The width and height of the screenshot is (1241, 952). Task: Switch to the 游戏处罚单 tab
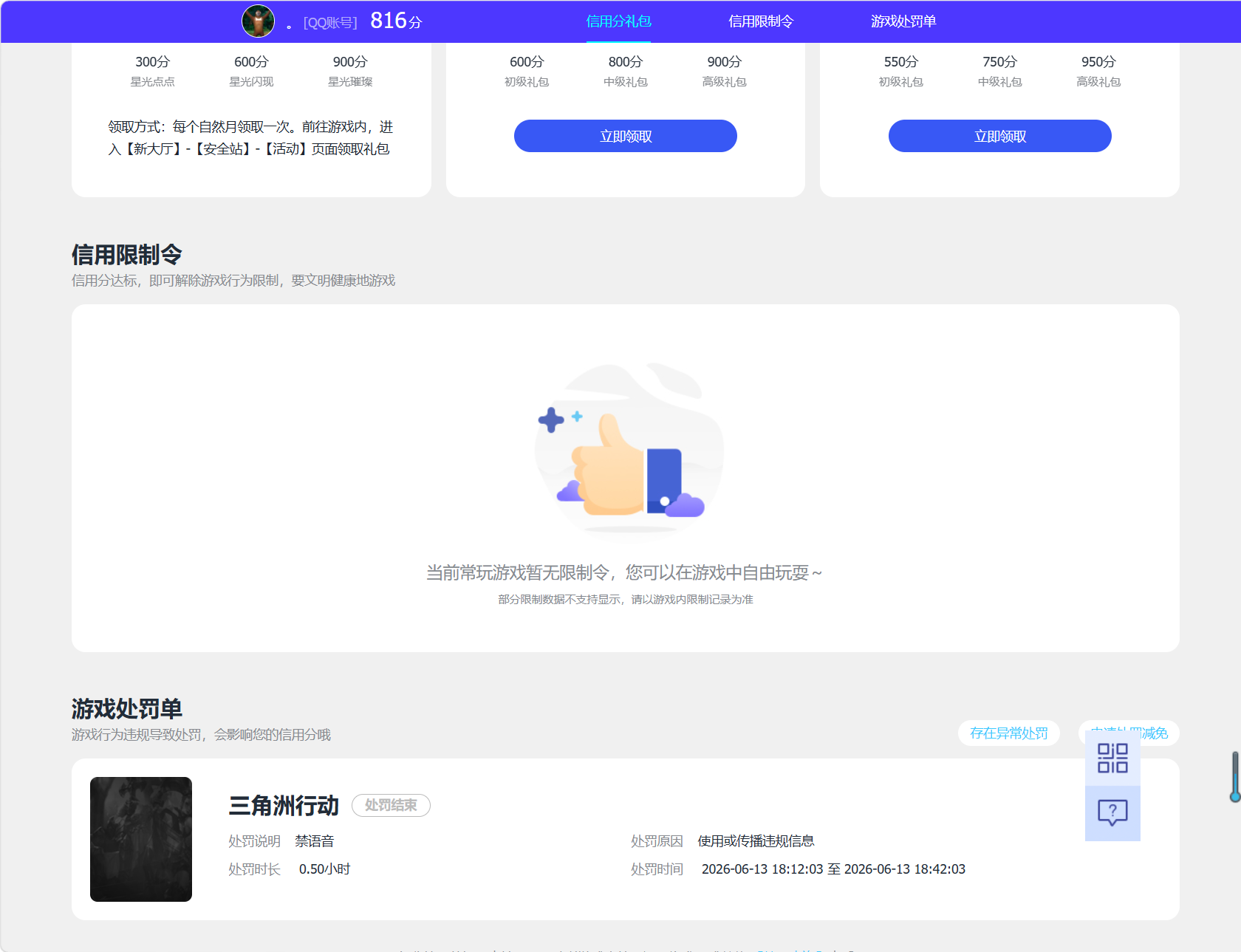(903, 21)
